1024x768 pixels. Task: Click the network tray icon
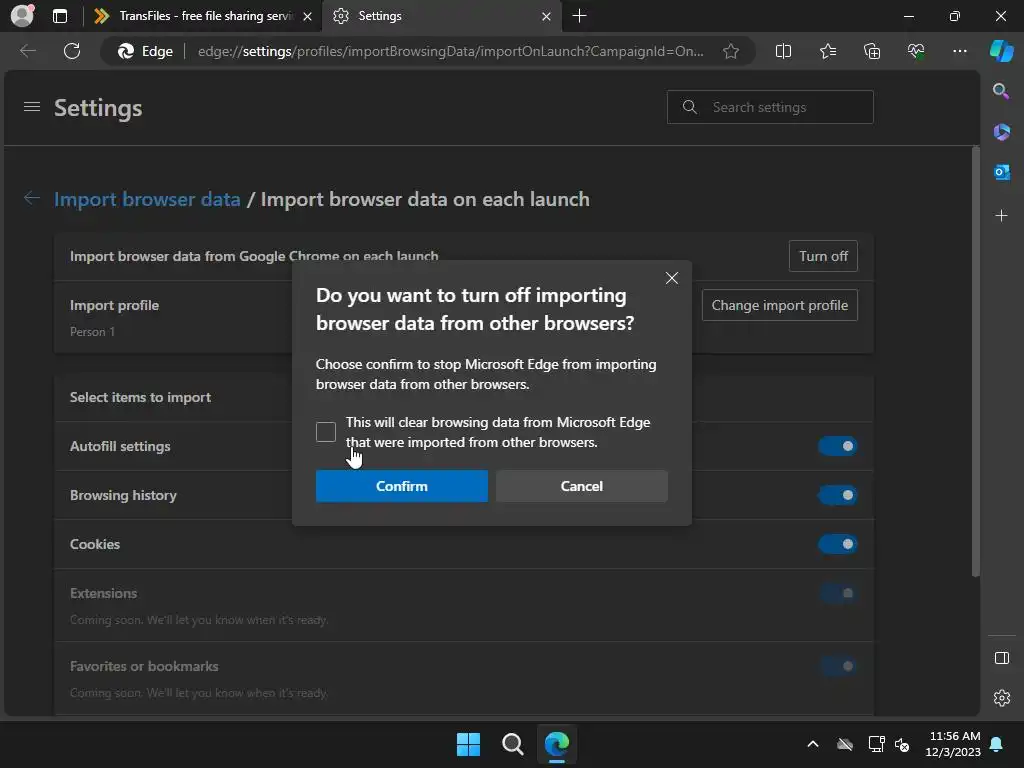pyautogui.click(x=876, y=744)
